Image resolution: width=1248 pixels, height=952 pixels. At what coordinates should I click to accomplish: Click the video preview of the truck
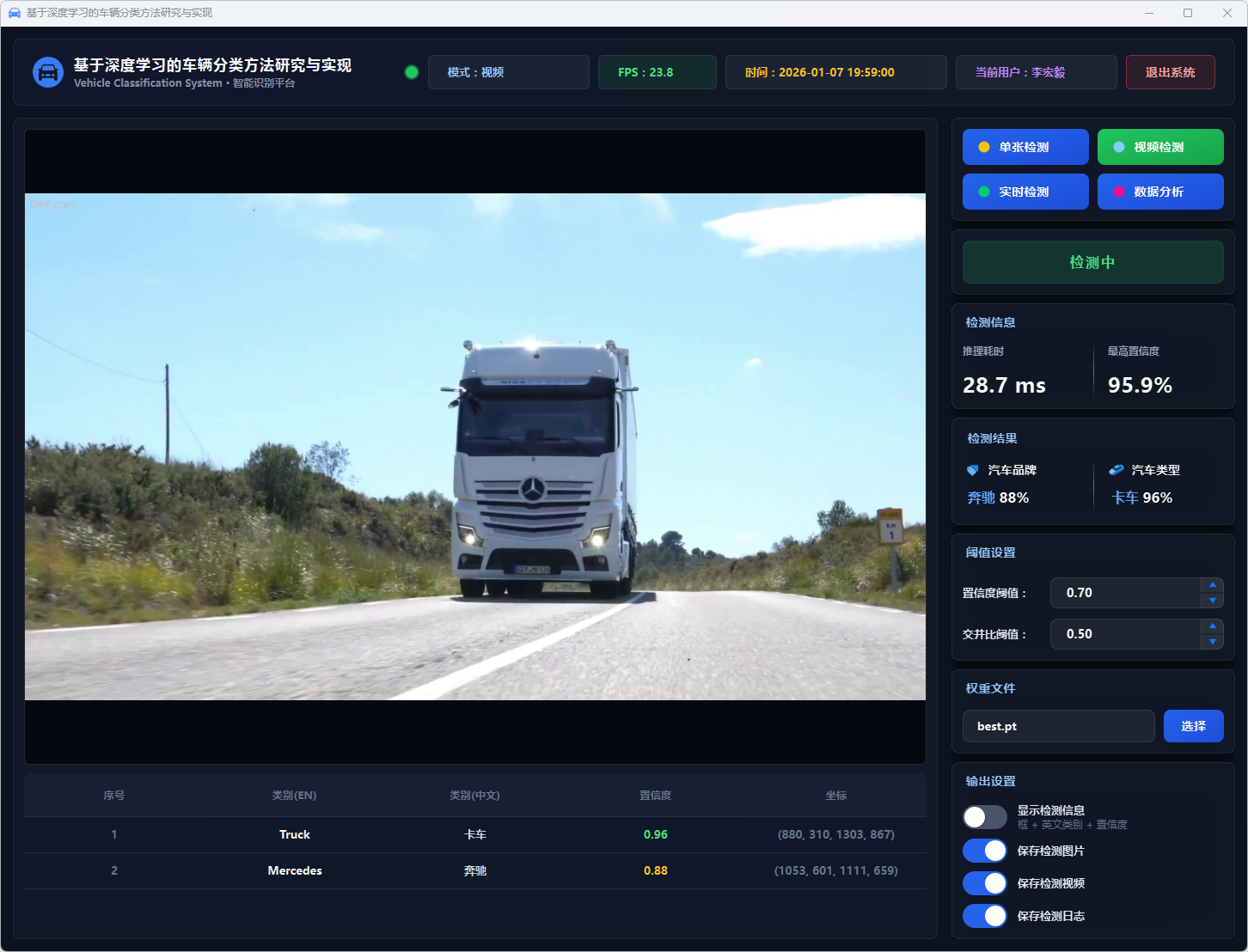(475, 447)
